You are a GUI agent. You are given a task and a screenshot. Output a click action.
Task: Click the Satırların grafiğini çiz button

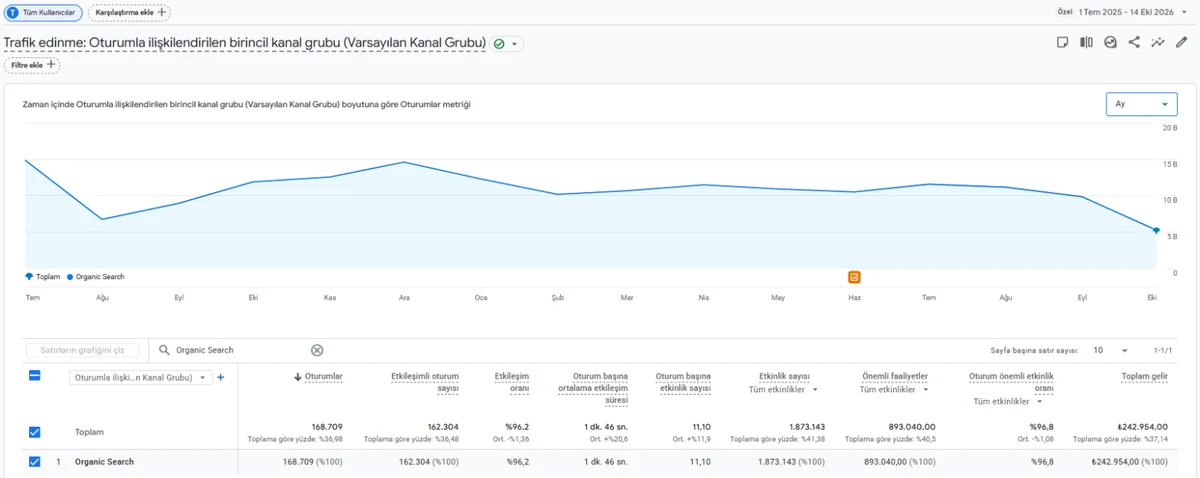point(82,350)
